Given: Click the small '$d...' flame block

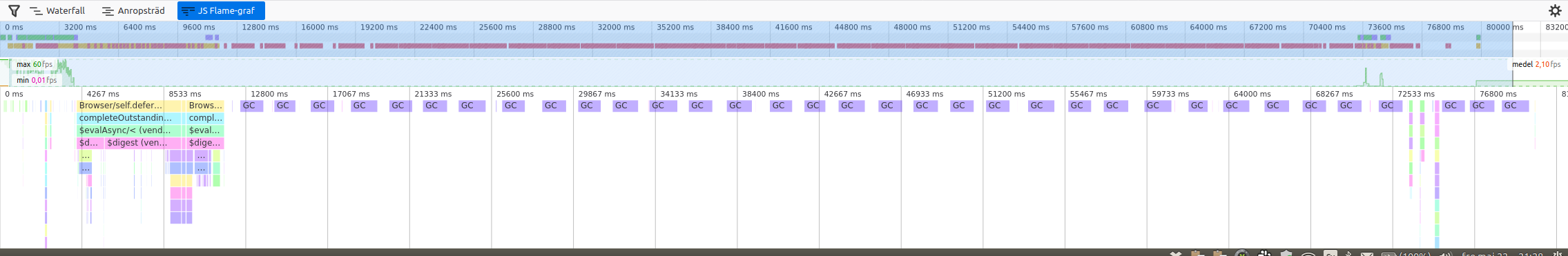Looking at the screenshot, I should pyautogui.click(x=90, y=143).
